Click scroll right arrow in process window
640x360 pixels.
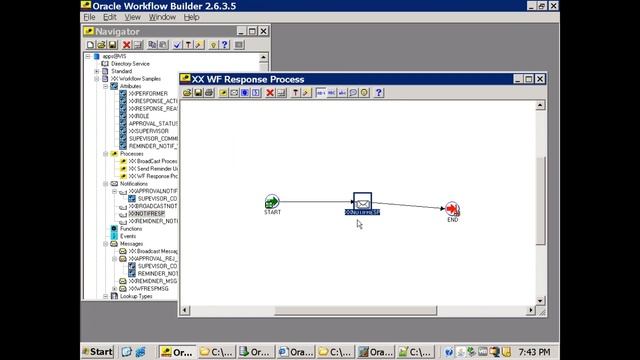click(530, 311)
